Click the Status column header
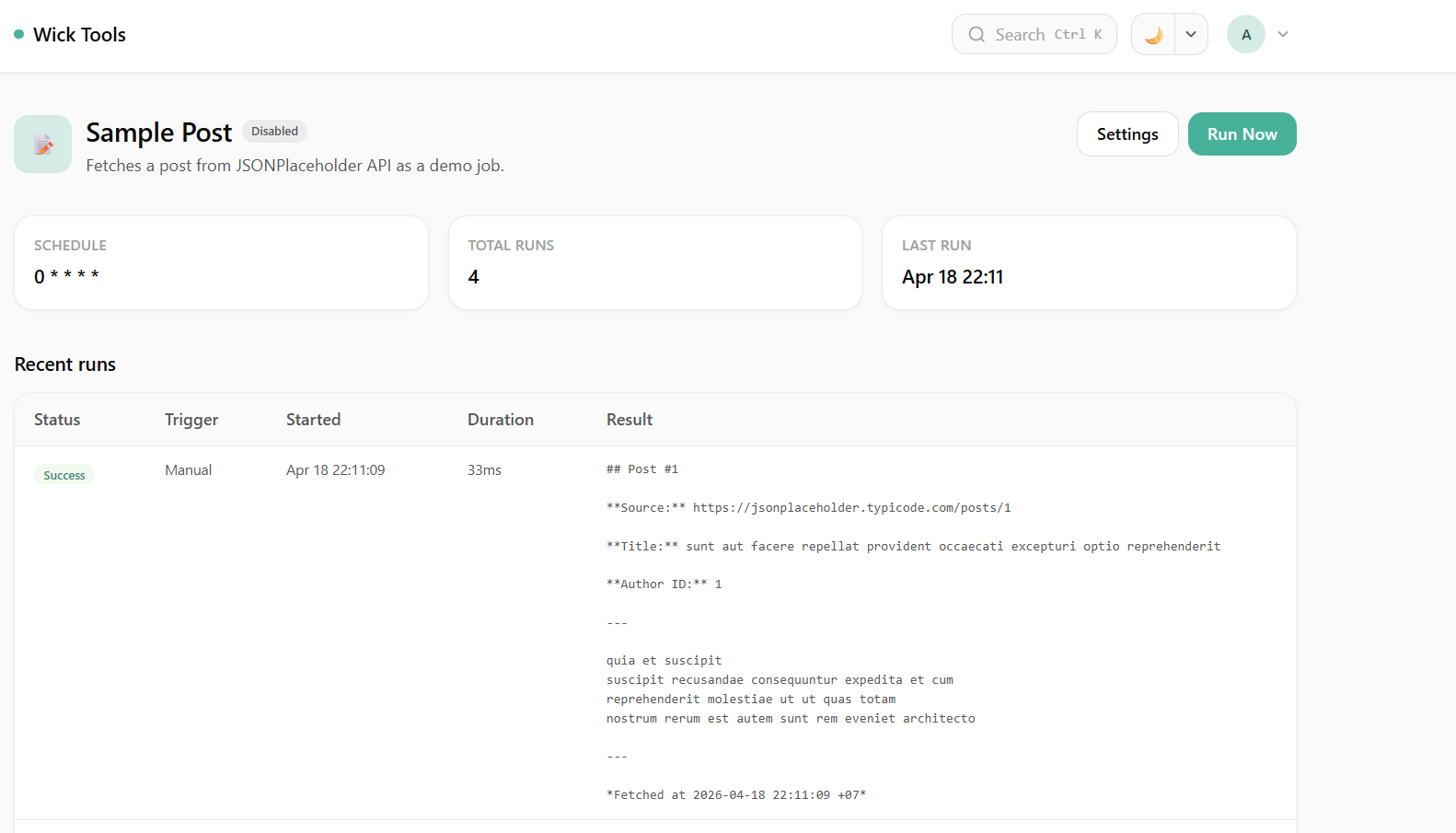The image size is (1456, 833). click(x=57, y=420)
